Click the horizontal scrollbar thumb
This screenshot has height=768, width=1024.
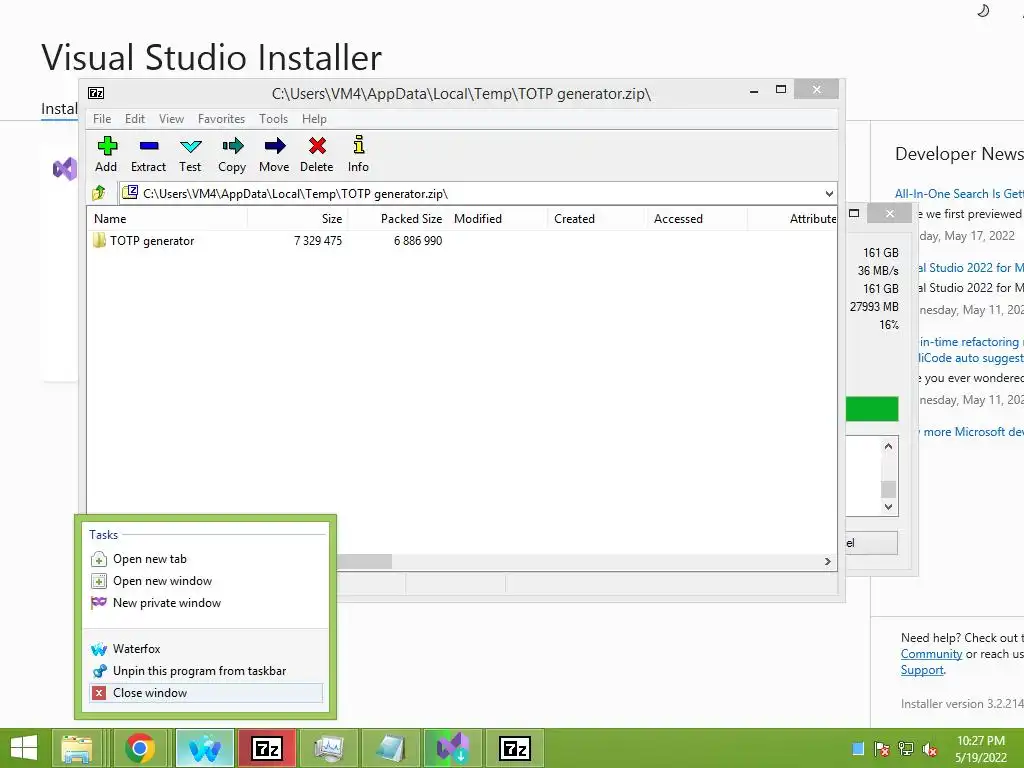coord(364,562)
